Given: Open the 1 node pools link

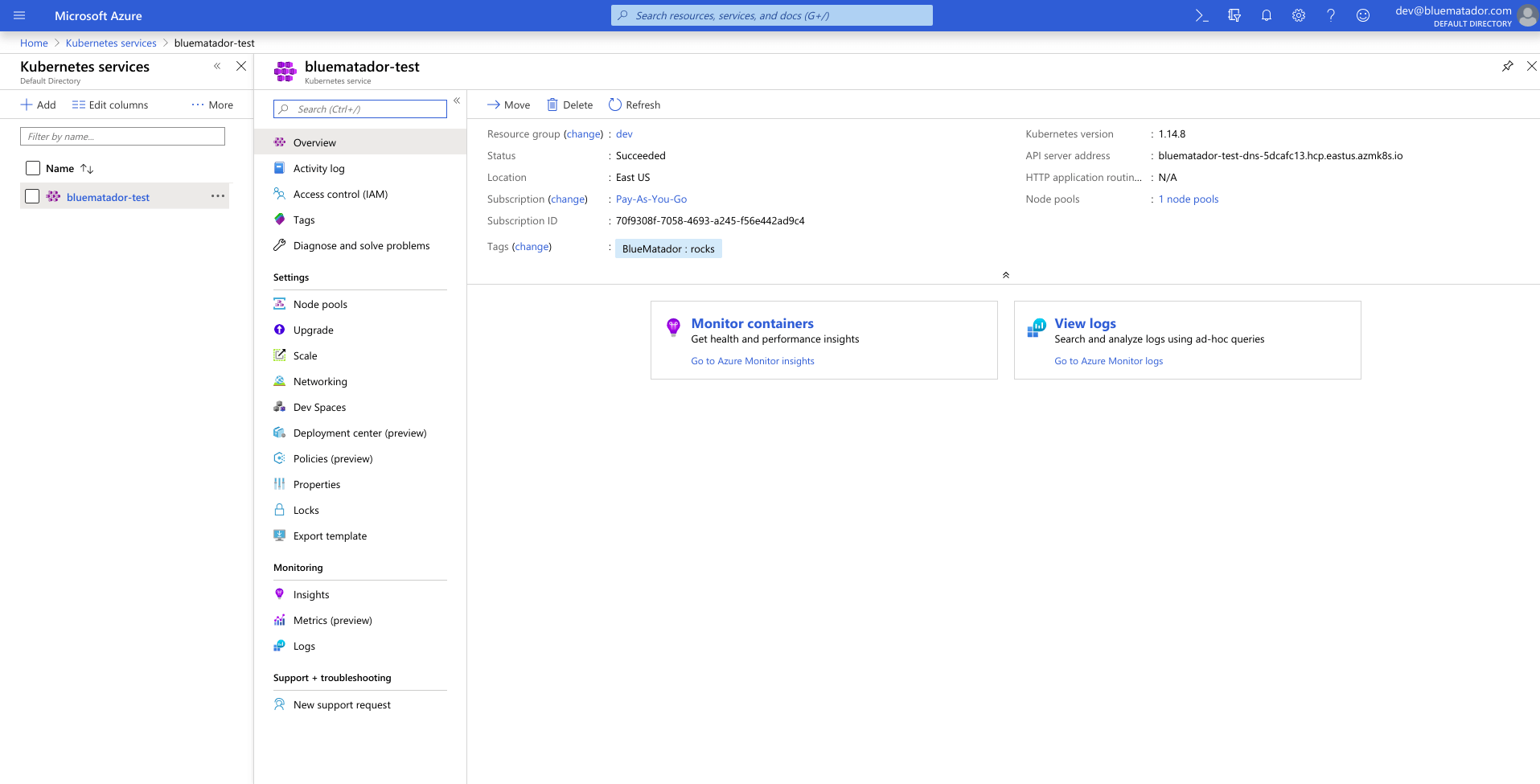Looking at the screenshot, I should click(1188, 199).
